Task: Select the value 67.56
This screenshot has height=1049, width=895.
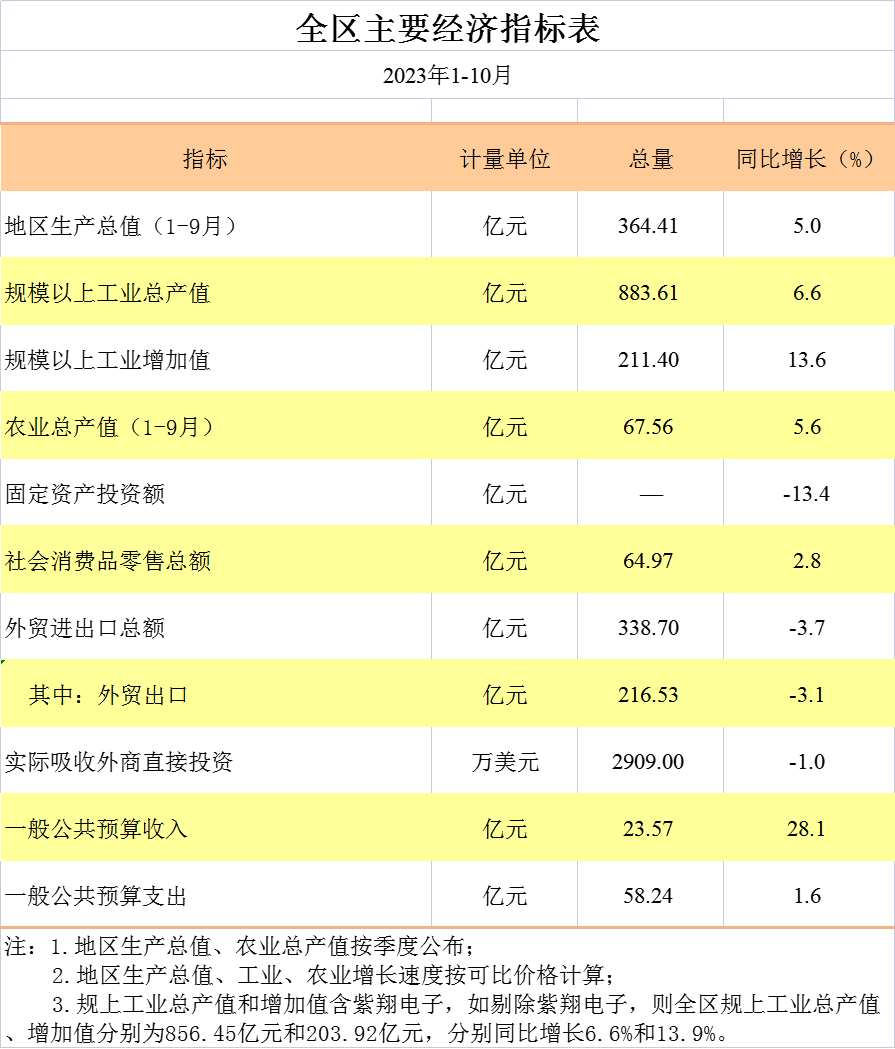Action: [x=648, y=427]
